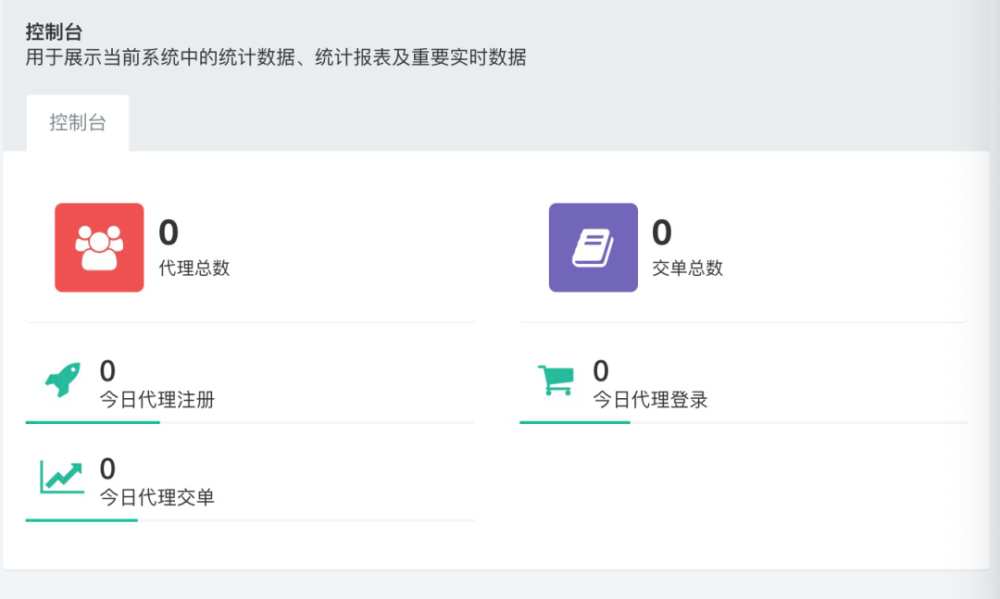Click the 今日代理交单 label
1000x599 pixels.
(x=157, y=497)
